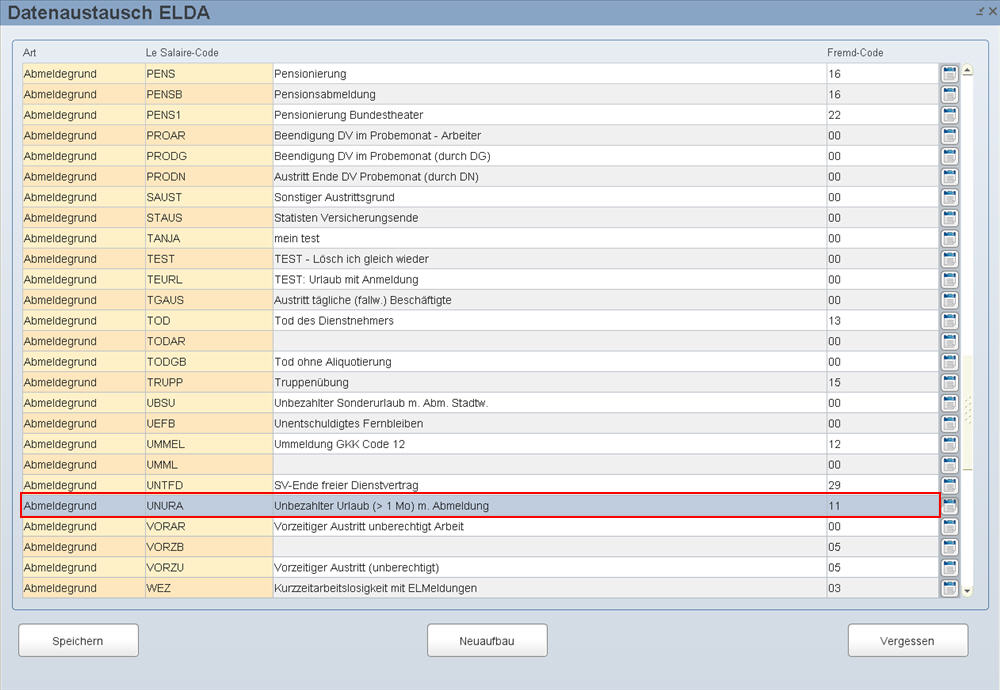Click description 'Tod ohne Aliquotierung'
The image size is (1000, 690).
pyautogui.click(x=550, y=362)
